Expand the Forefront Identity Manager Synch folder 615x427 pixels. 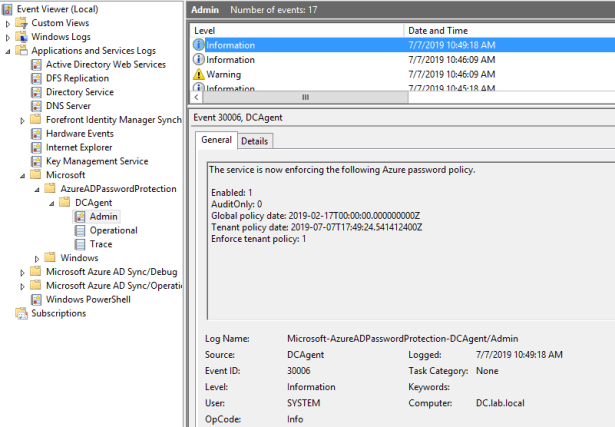(23, 120)
